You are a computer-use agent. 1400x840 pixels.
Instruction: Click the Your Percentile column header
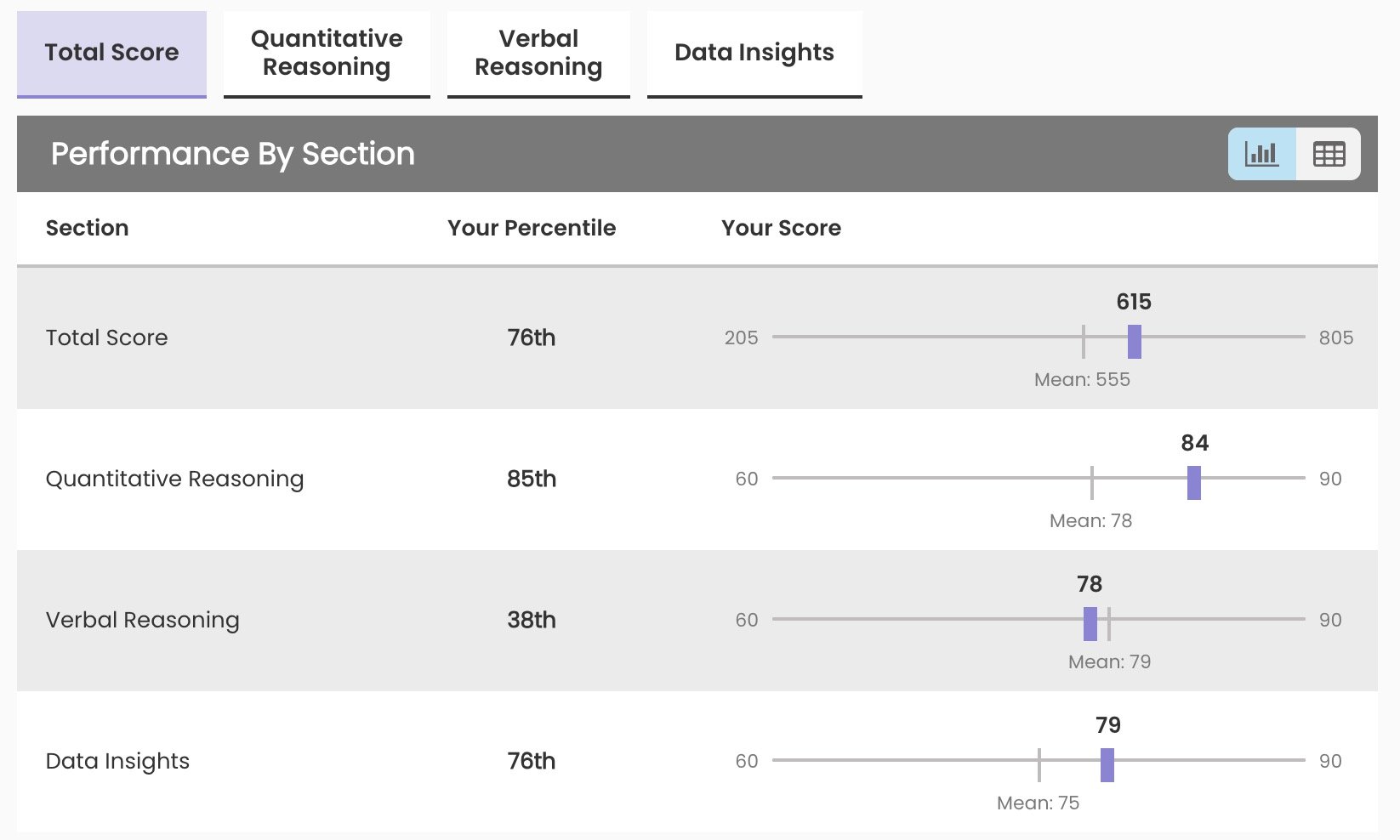click(x=532, y=228)
